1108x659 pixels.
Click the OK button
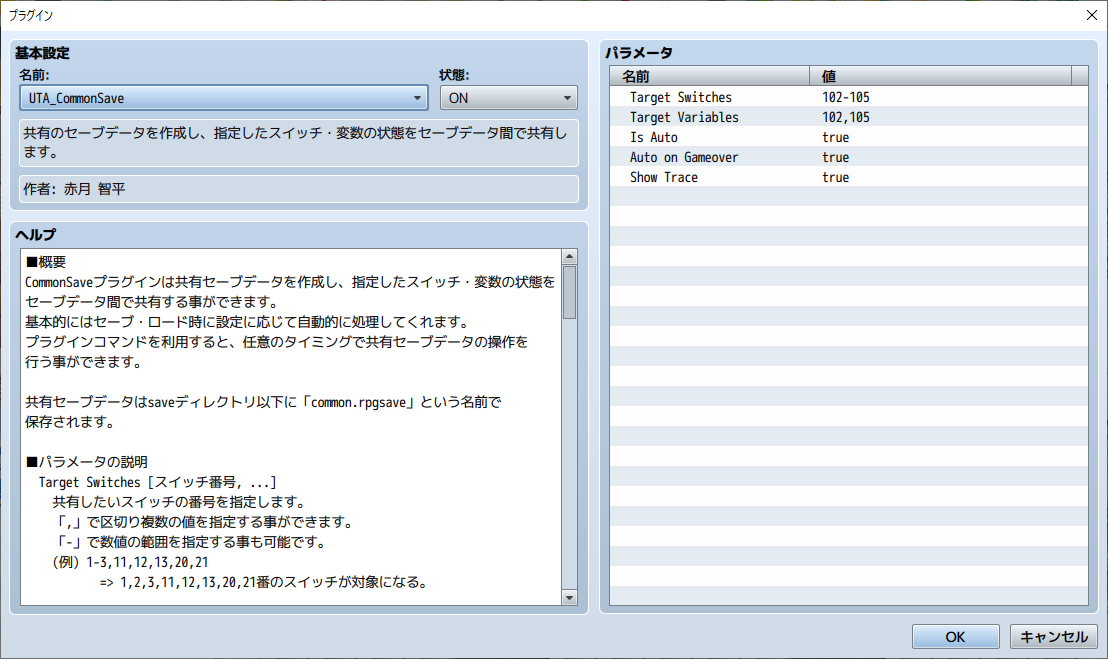955,636
